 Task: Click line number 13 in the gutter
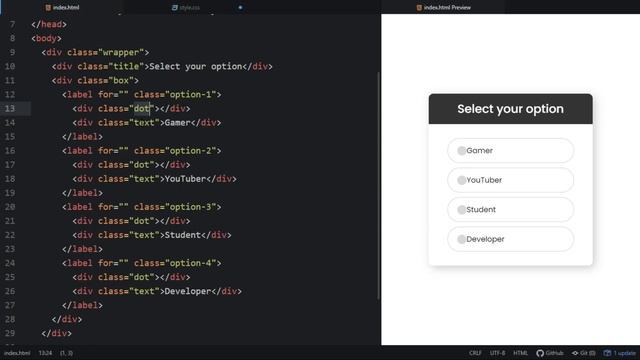tap(10, 109)
